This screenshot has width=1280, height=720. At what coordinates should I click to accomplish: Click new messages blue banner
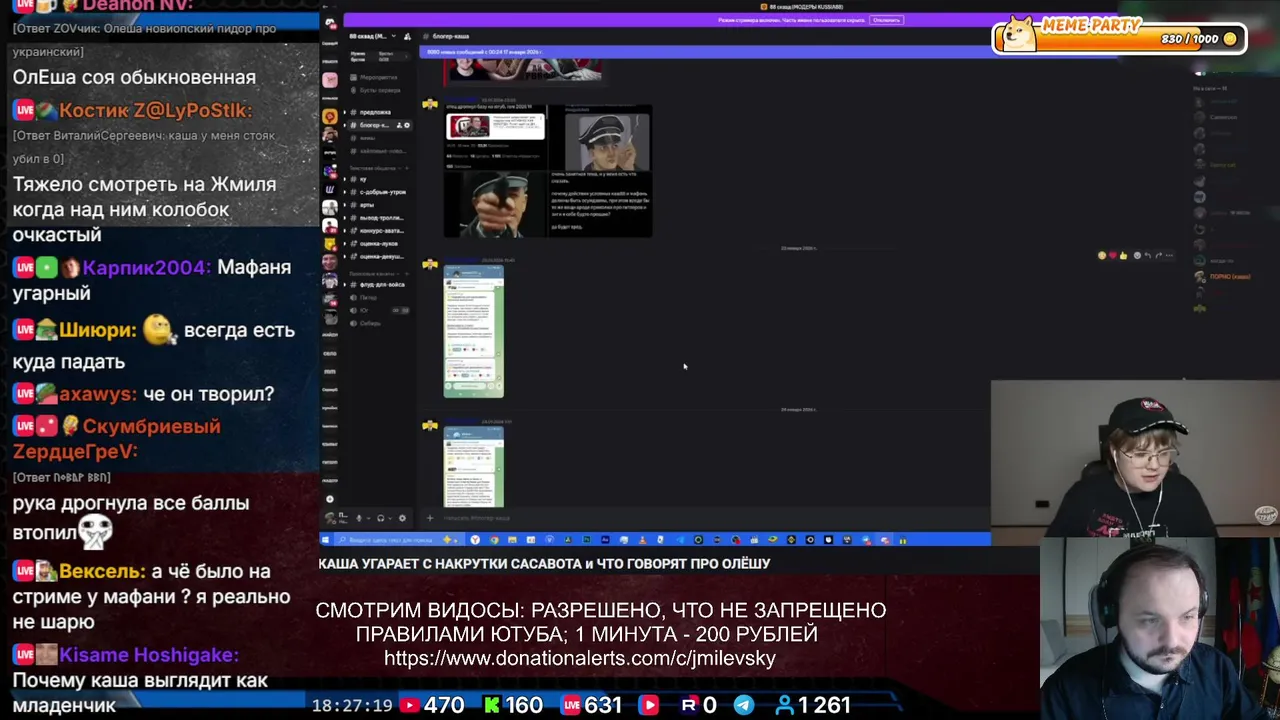point(770,52)
